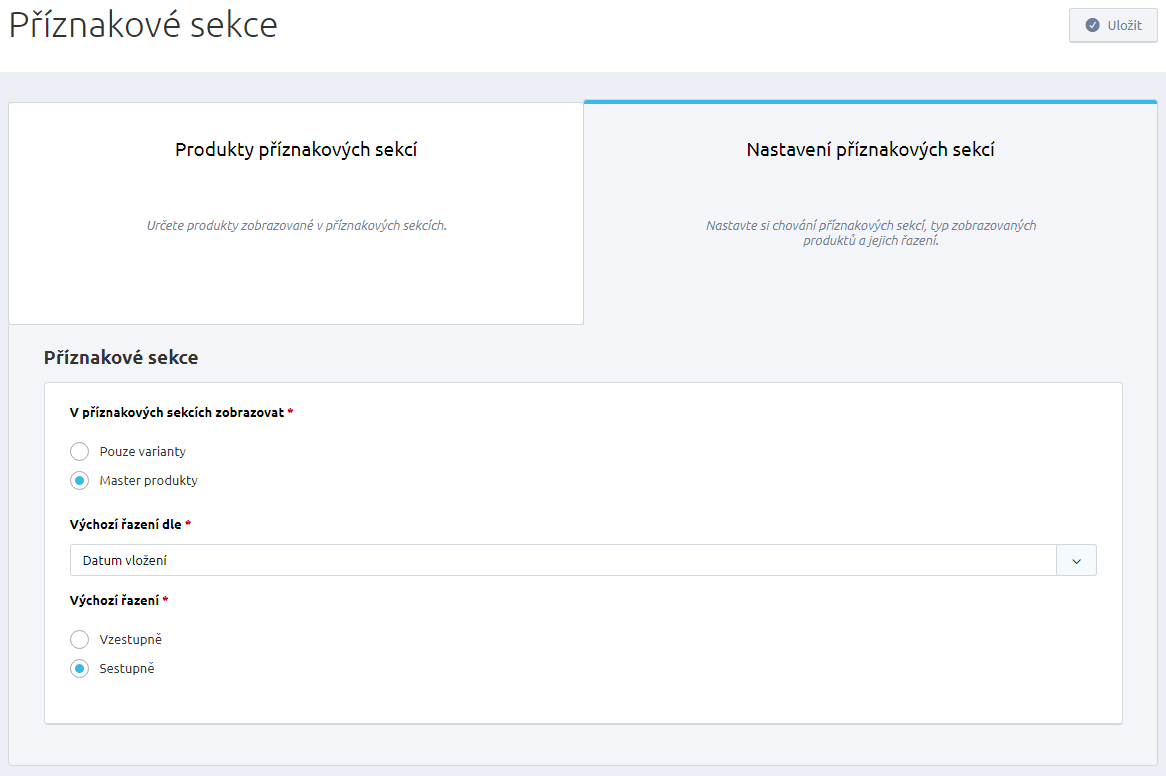Click the Příznakové sekce page title

click(143, 25)
